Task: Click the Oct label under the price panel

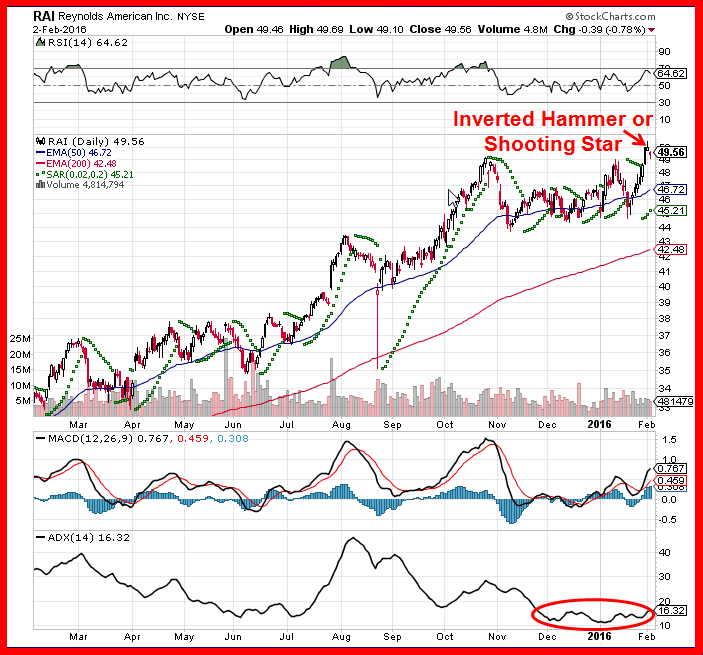Action: coord(445,425)
